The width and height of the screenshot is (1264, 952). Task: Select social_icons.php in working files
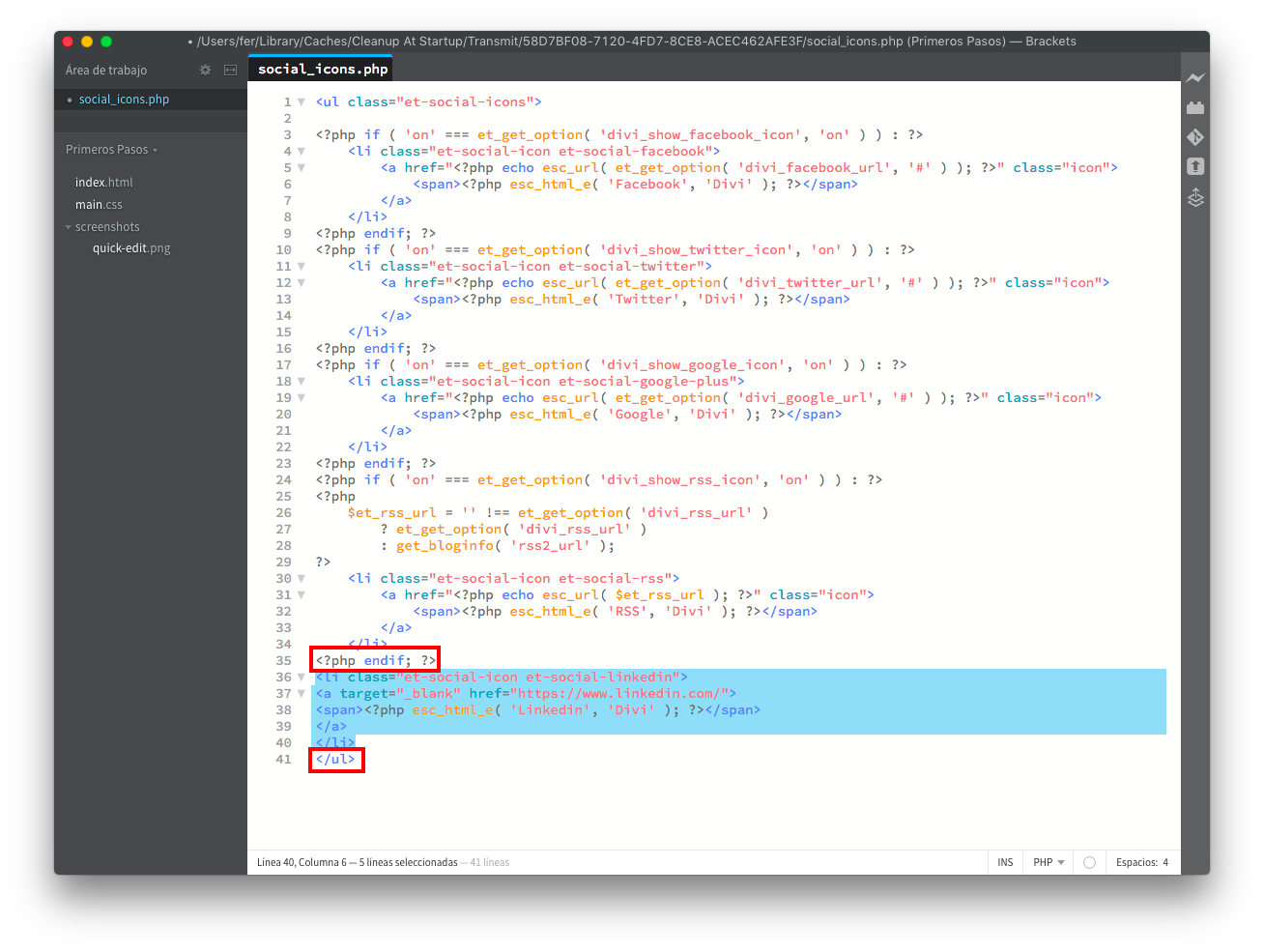pos(124,100)
